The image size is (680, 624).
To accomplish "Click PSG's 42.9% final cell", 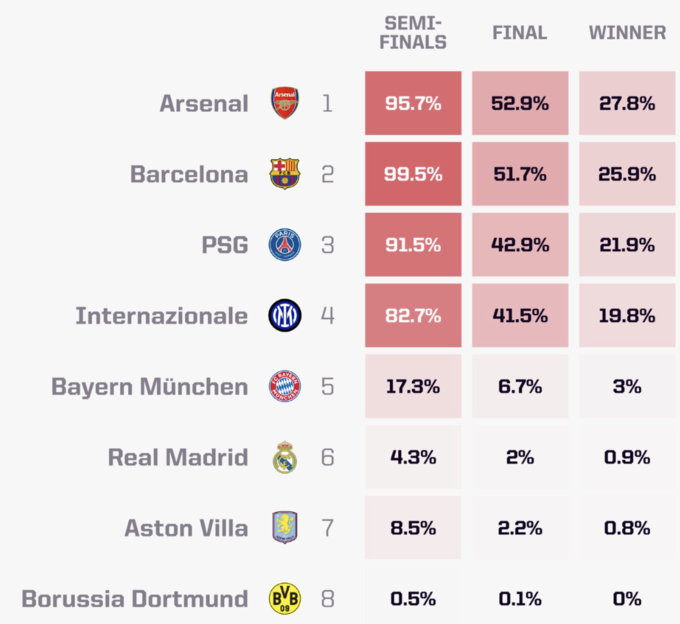I will [519, 245].
